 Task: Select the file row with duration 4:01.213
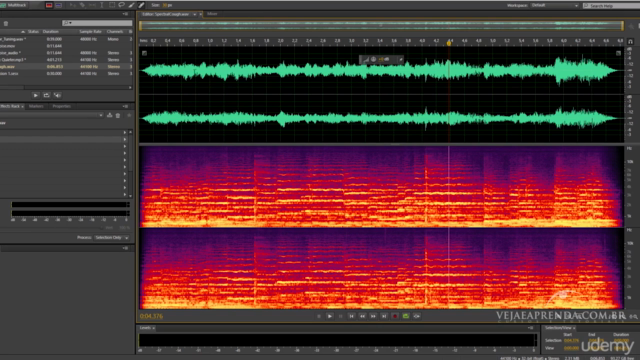tap(66, 60)
